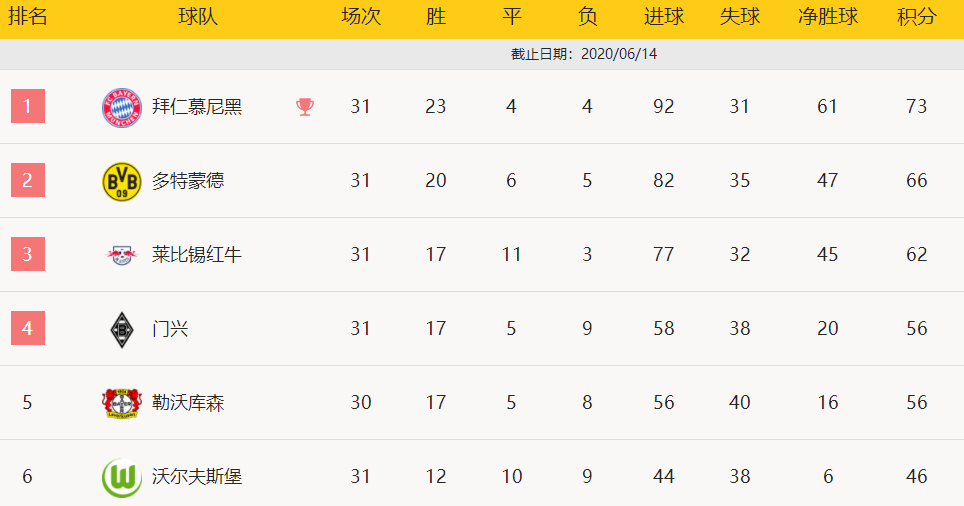Click the trophy icon beside 拜仁慕尼黑
The image size is (964, 506).
click(x=305, y=107)
